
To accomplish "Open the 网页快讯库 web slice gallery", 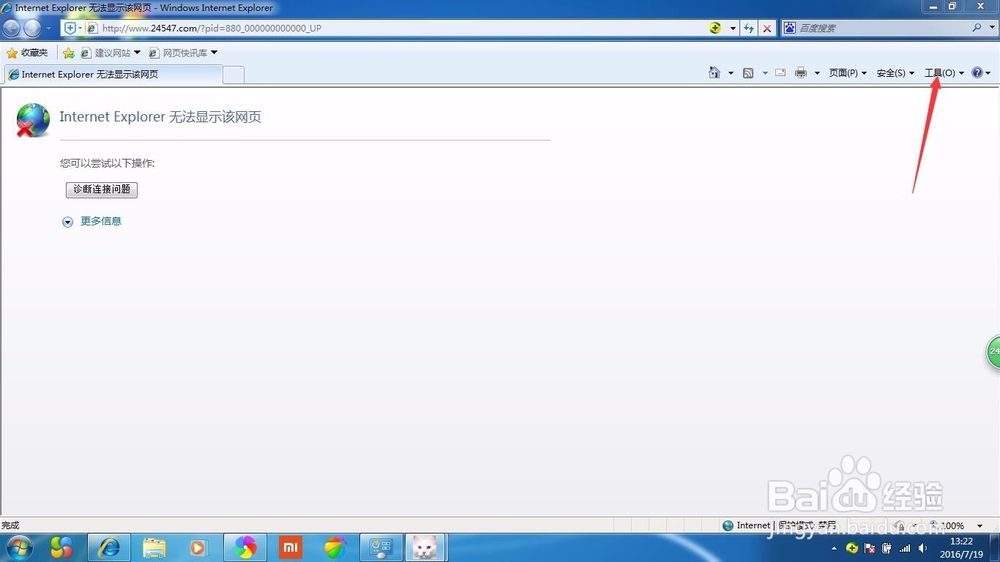I will coord(178,53).
